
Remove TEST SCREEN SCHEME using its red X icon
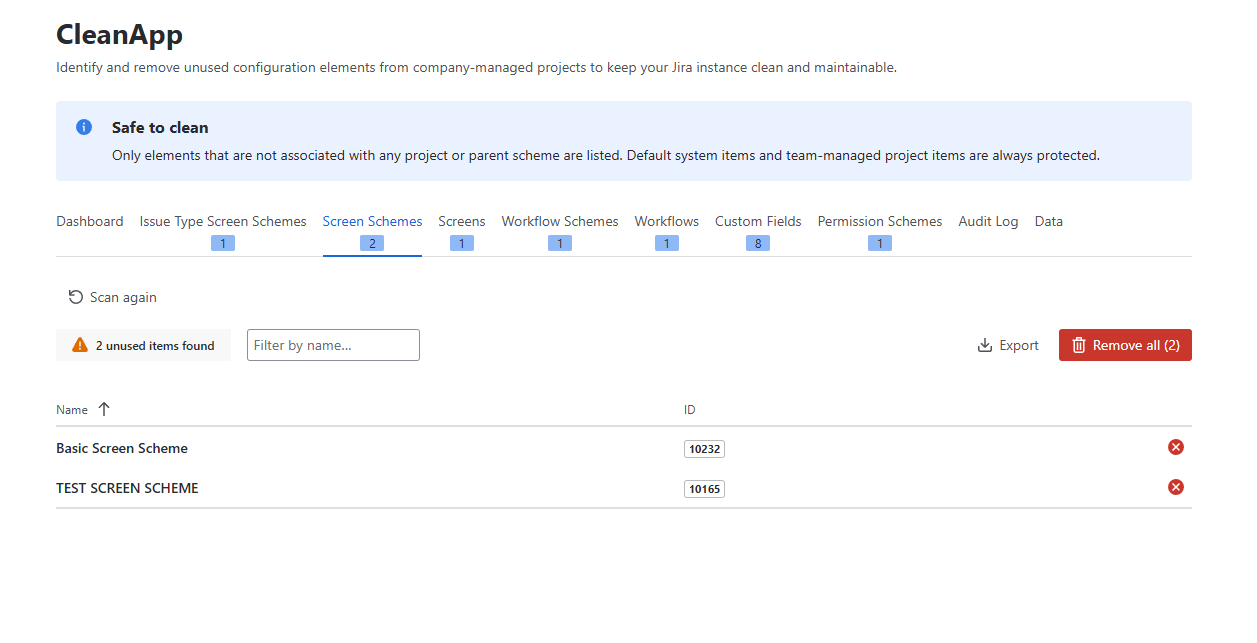point(1175,487)
